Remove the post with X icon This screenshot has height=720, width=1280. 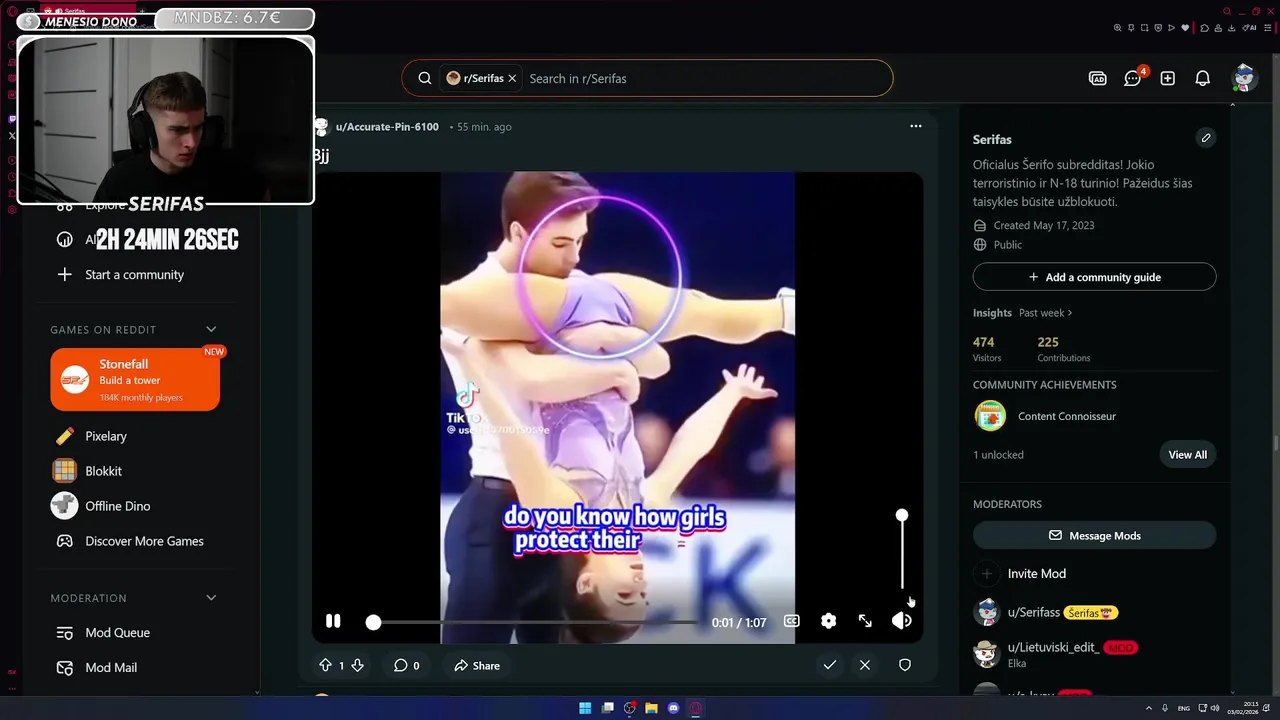(x=865, y=665)
